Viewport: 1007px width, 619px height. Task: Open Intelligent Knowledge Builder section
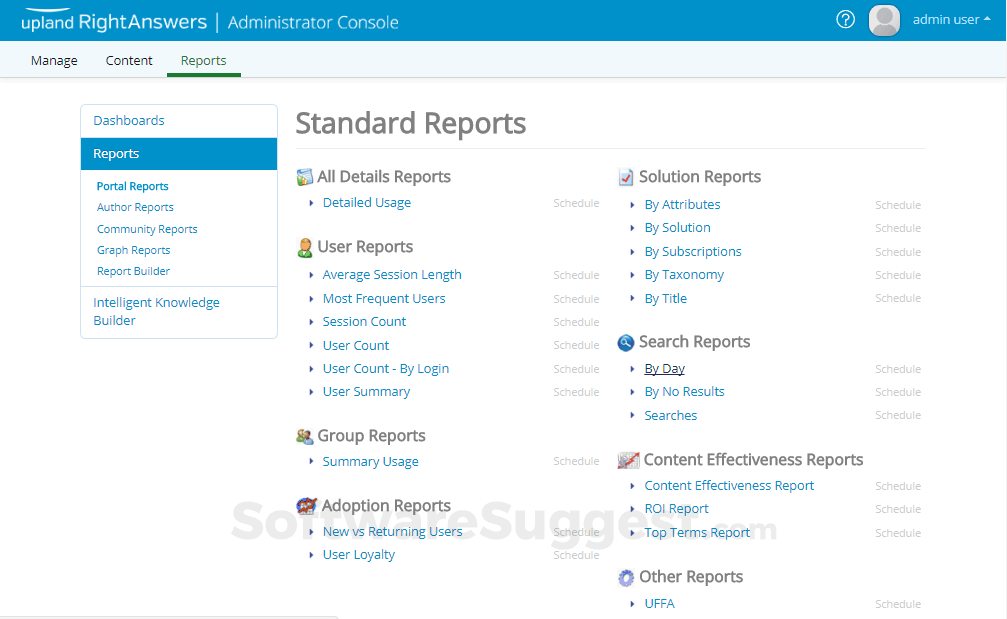click(156, 311)
